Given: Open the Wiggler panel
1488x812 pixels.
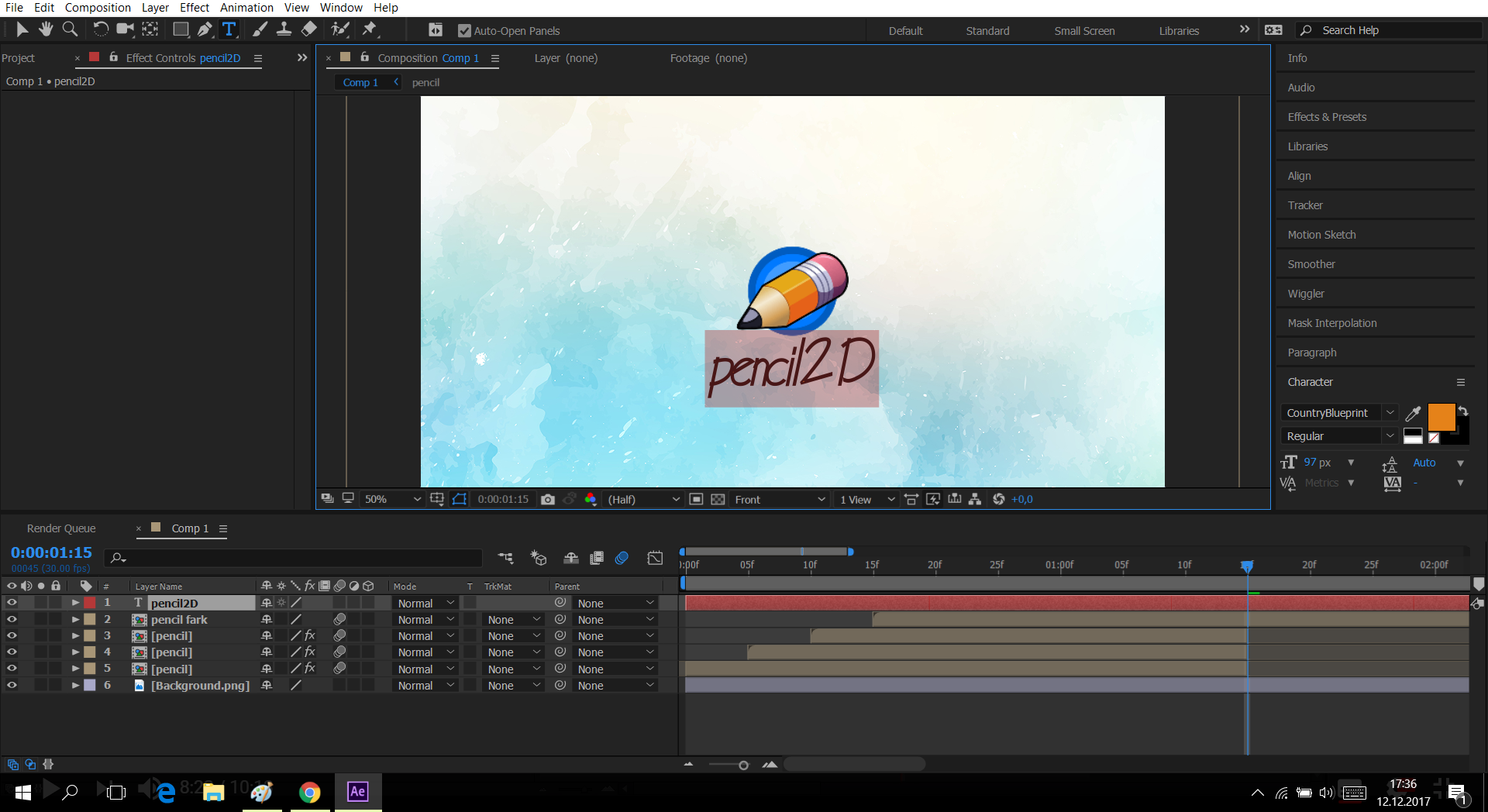Looking at the screenshot, I should click(x=1306, y=294).
